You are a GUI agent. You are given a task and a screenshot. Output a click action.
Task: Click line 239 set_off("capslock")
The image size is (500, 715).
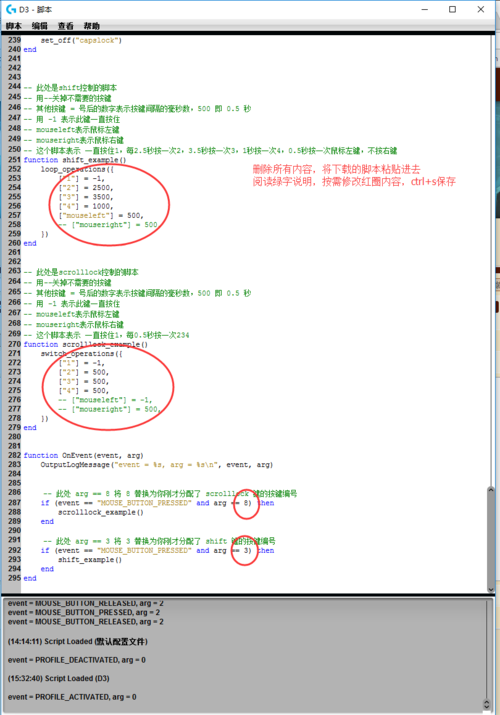[81, 40]
